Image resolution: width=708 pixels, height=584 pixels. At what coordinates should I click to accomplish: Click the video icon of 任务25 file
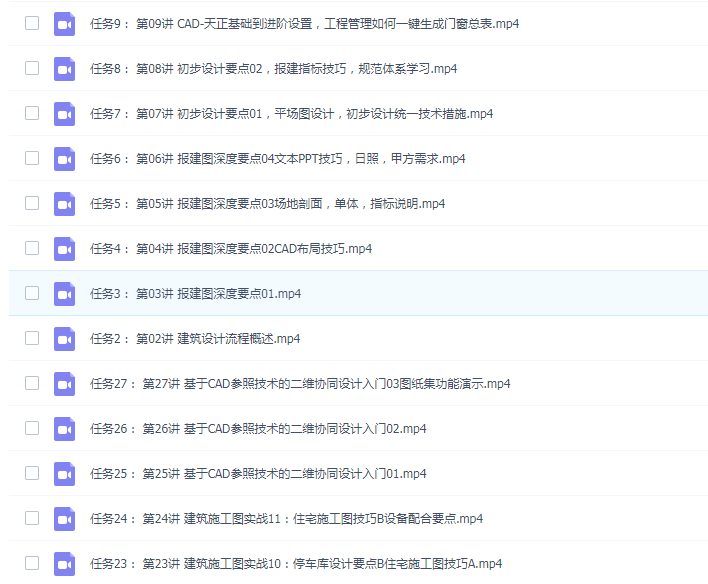(x=64, y=474)
